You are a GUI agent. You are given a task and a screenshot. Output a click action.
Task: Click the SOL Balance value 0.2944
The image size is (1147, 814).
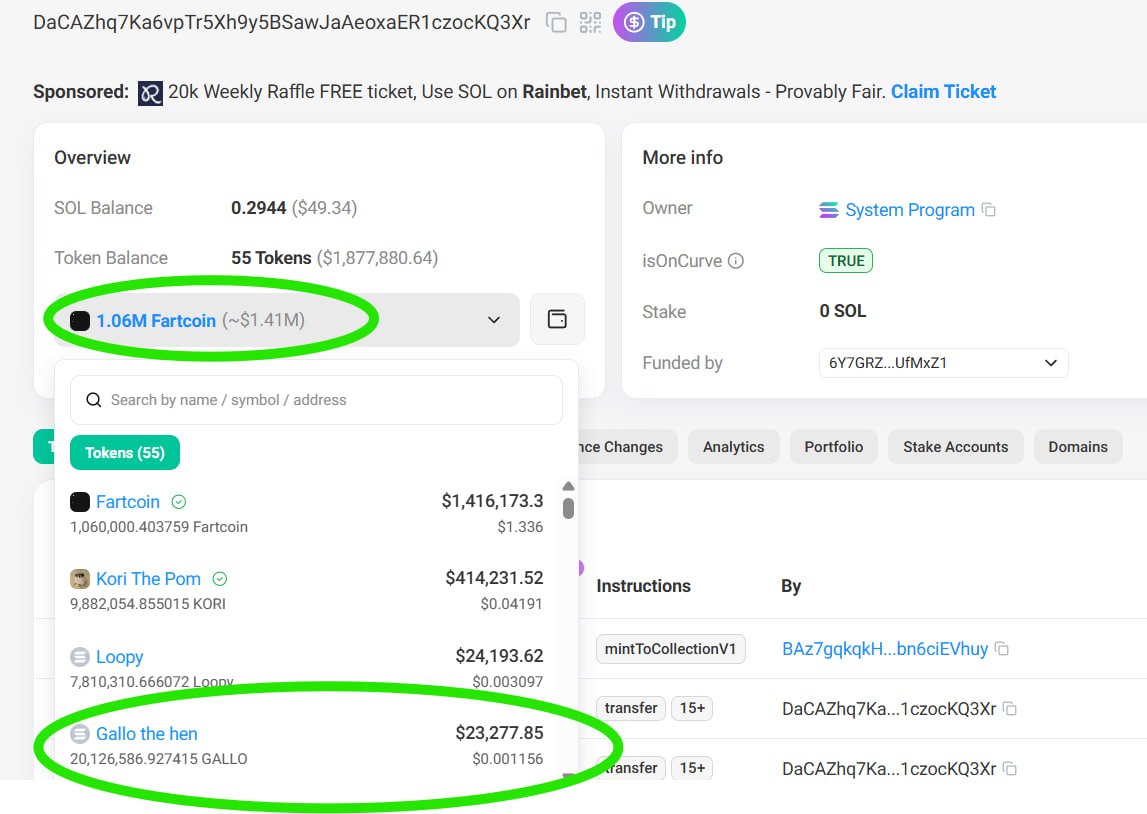pos(258,208)
